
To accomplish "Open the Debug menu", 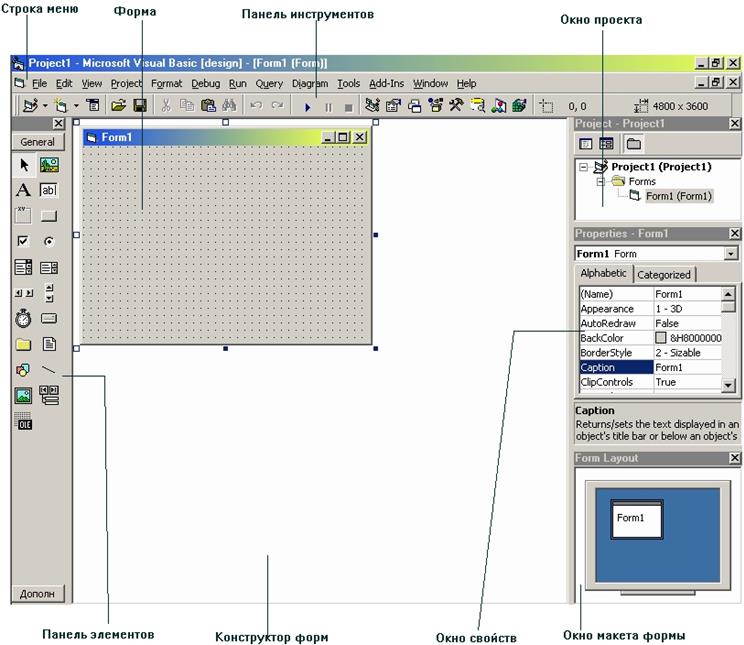I will click(x=205, y=84).
